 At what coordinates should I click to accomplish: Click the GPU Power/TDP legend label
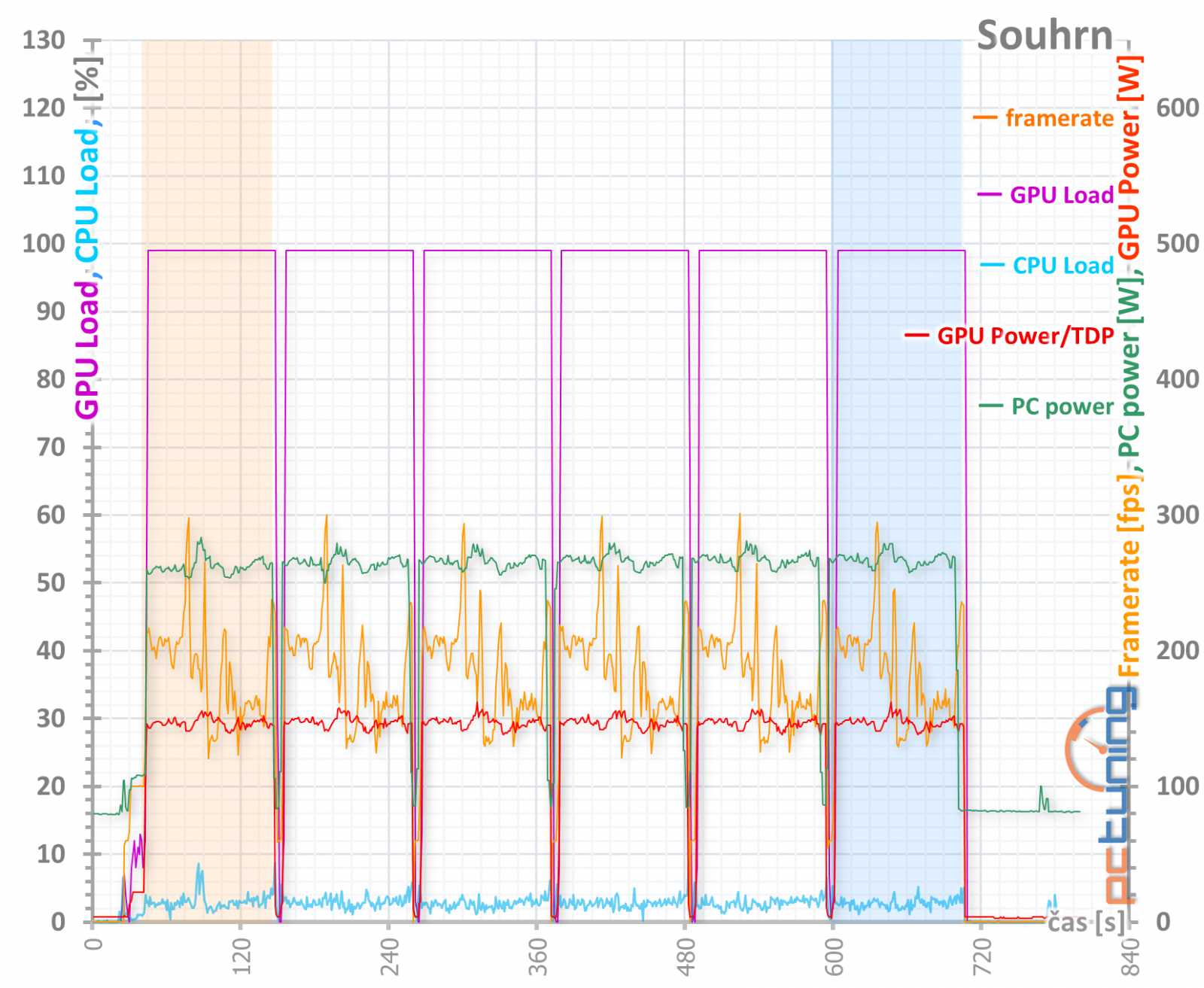coord(1025,336)
